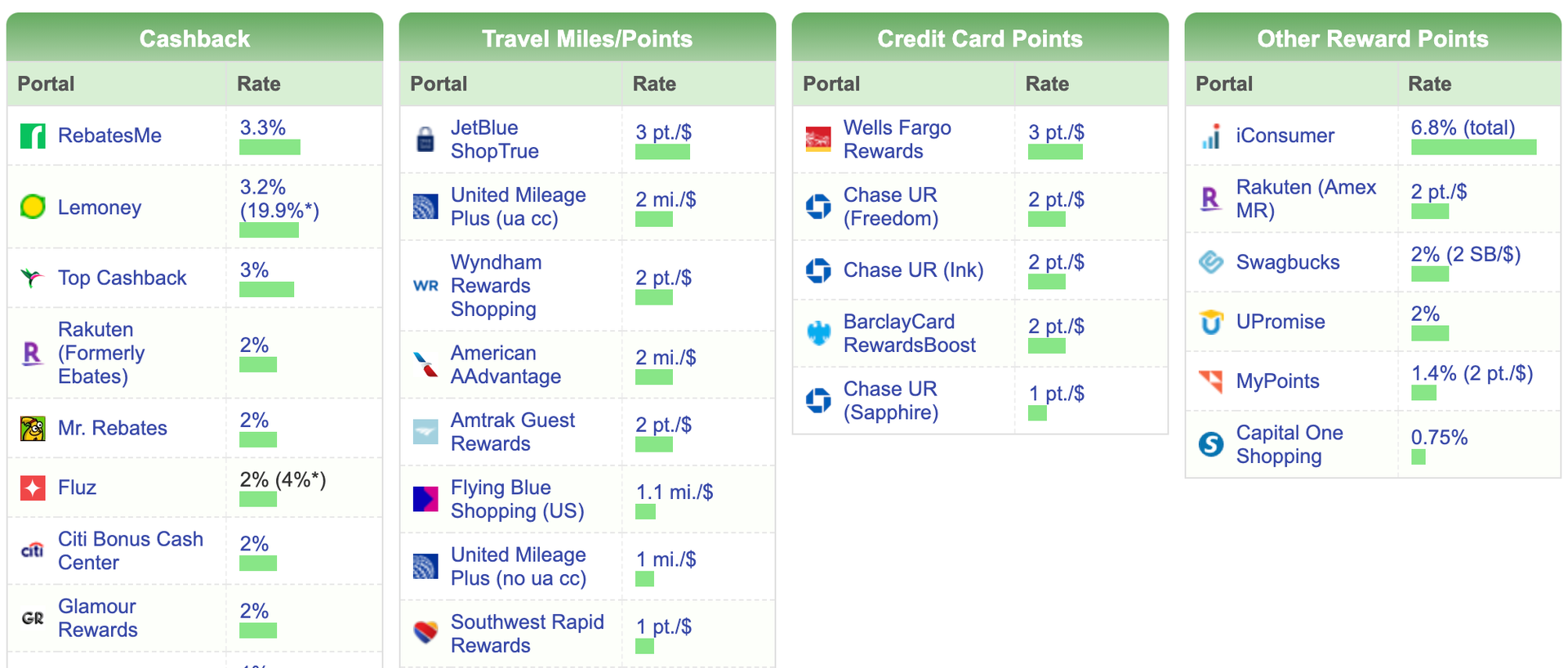Select the United Mileage Plus shield icon
1568x668 pixels.
click(x=424, y=206)
